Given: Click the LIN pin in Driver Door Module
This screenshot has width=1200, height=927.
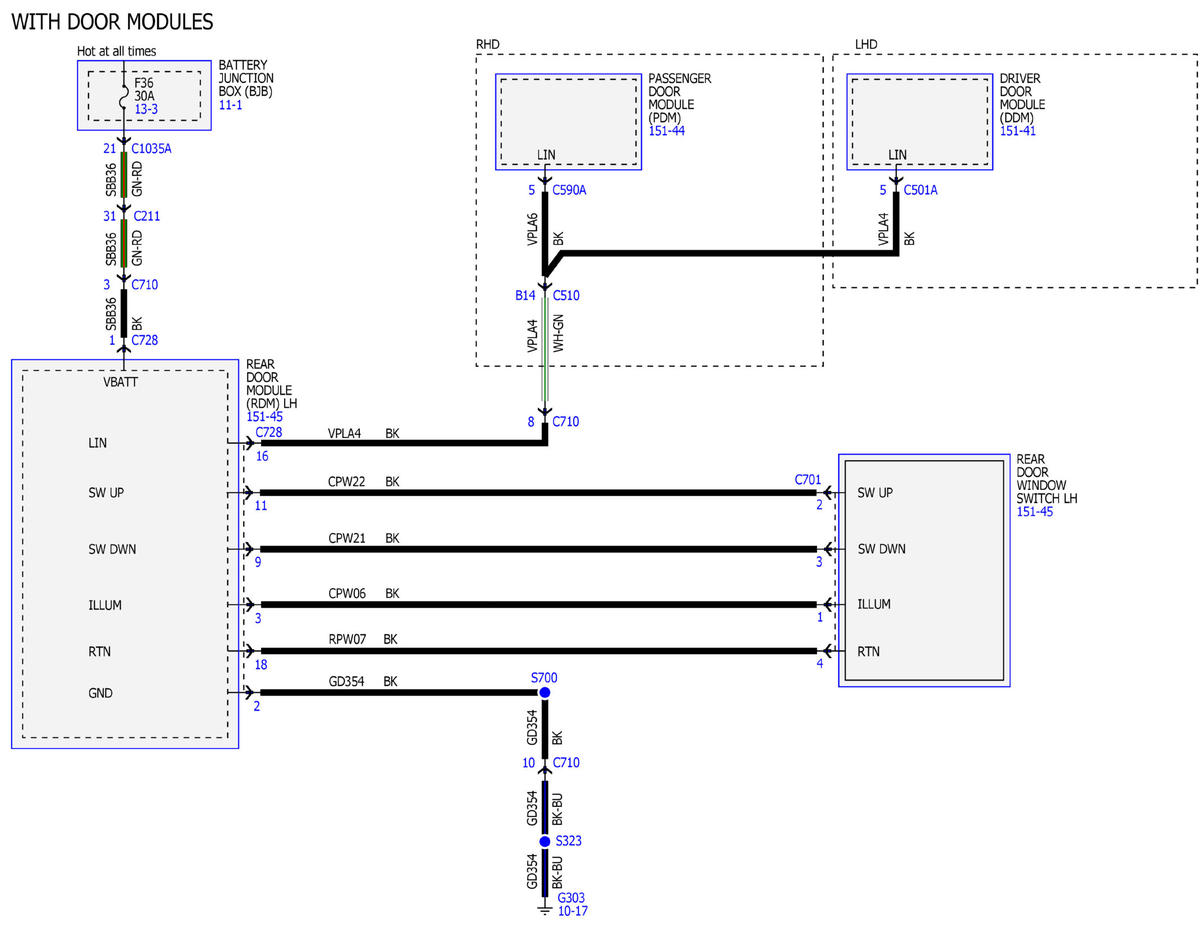Looking at the screenshot, I should click(x=897, y=154).
